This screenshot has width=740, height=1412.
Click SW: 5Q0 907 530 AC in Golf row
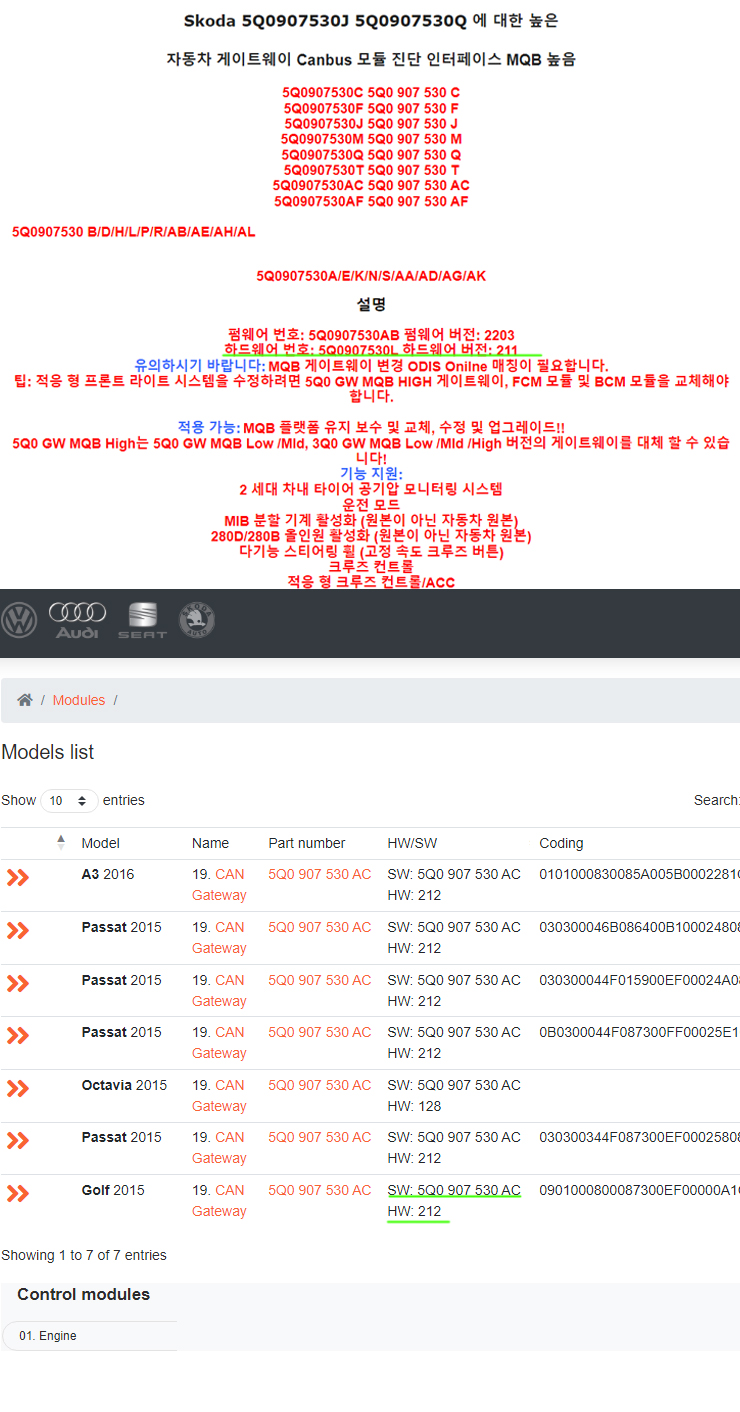point(454,1190)
